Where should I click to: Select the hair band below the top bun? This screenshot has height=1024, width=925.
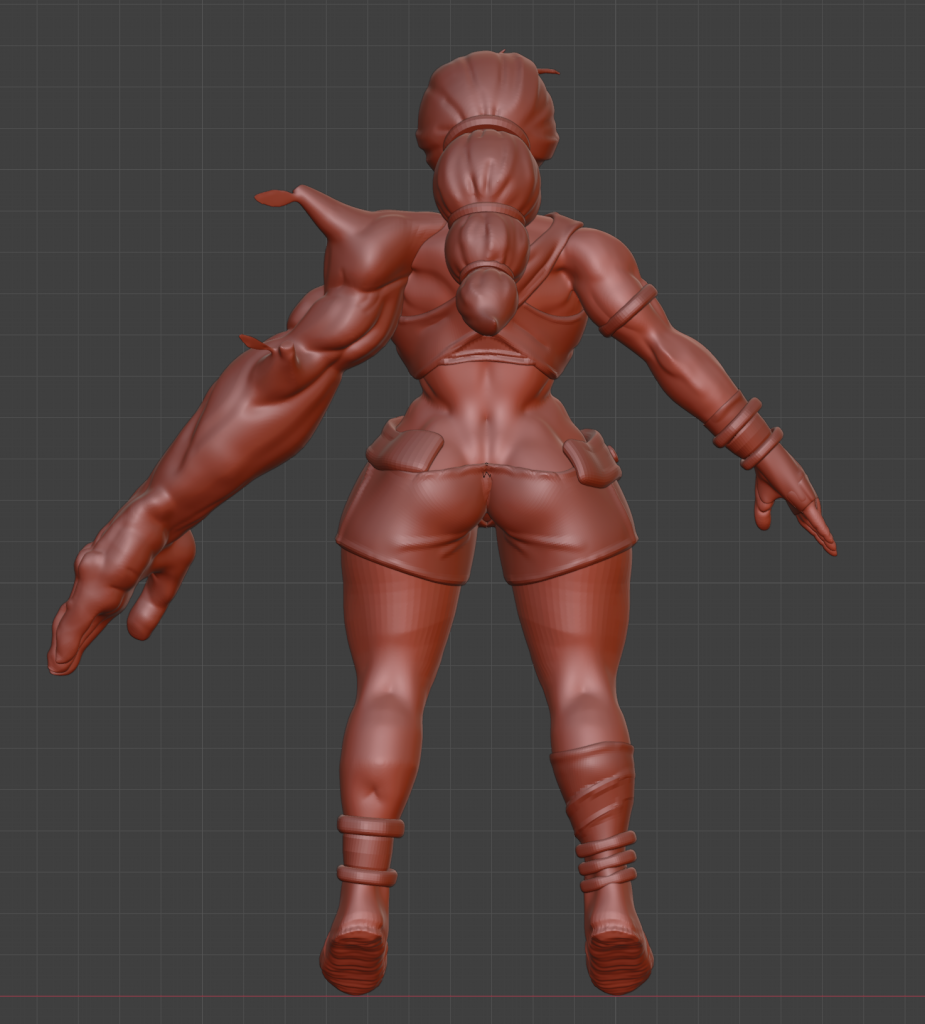click(x=486, y=128)
